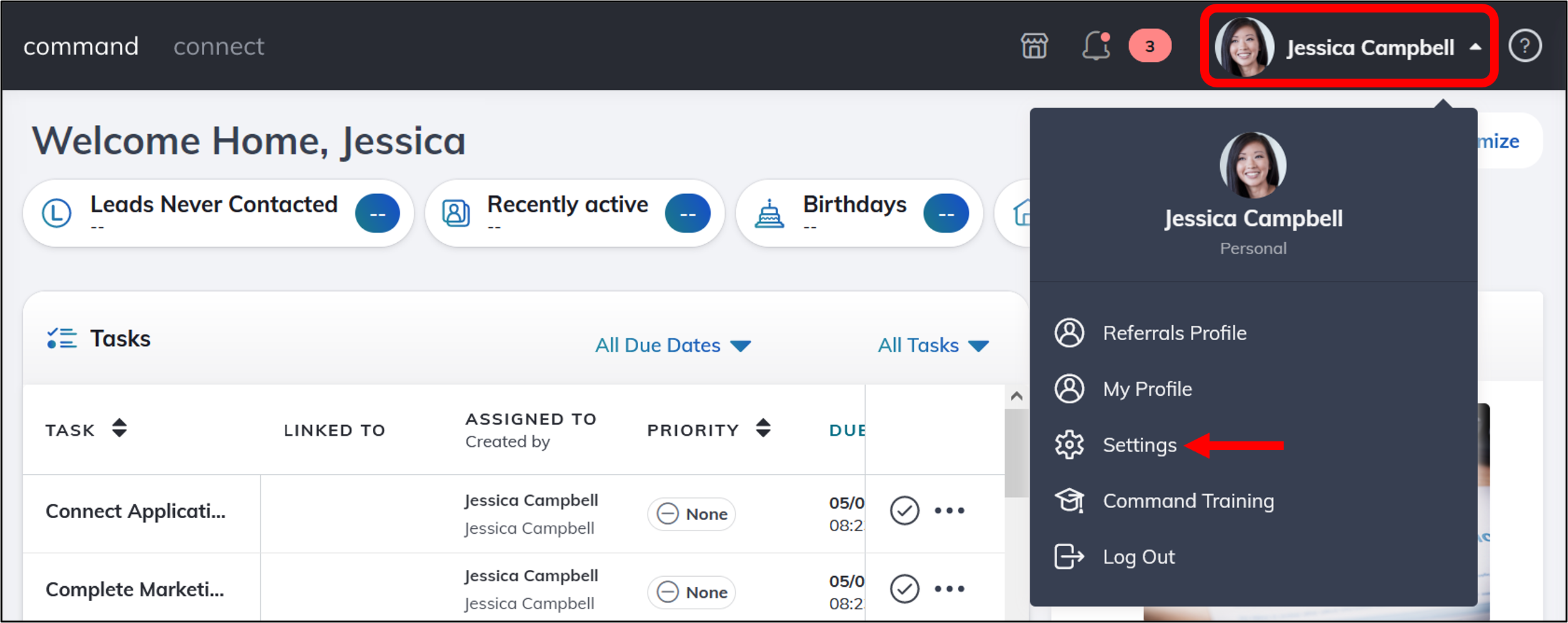This screenshot has height=623, width=1568.
Task: Open Command Training graduation cap icon
Action: coord(1188,500)
